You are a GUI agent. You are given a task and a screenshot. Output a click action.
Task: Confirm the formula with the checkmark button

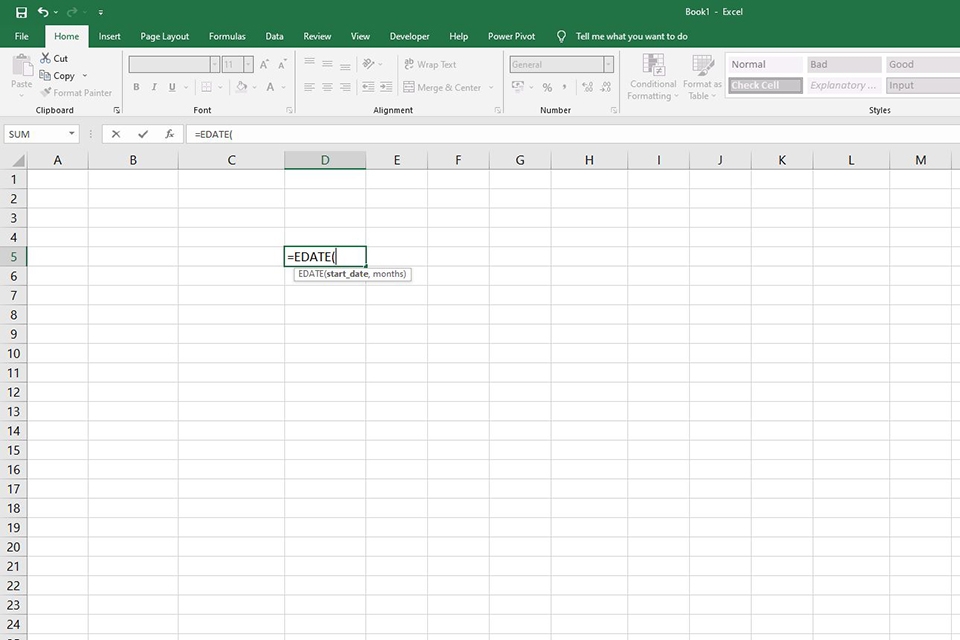142,133
